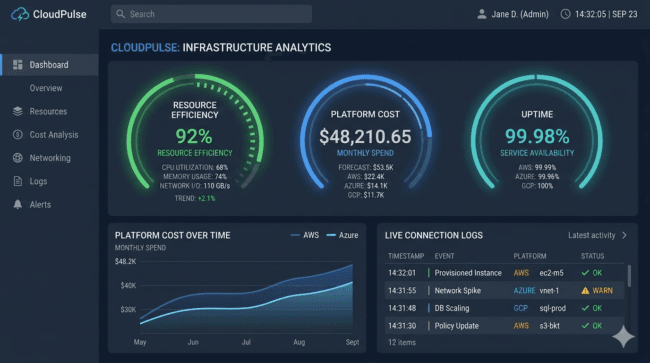650x363 pixels.
Task: Sort logs by the STATUS column header
Action: 592,256
